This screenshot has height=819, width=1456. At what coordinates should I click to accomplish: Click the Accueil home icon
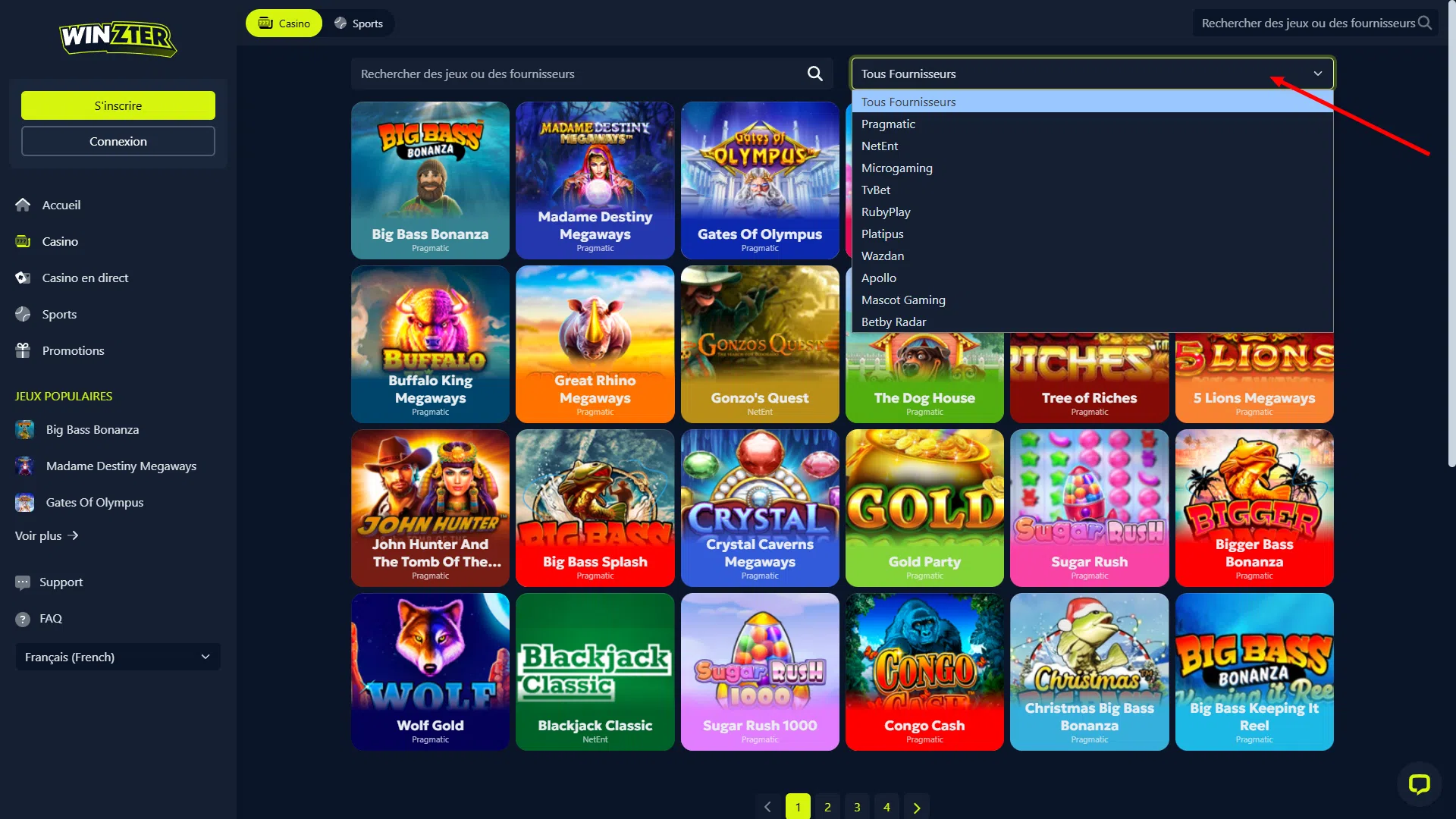(x=23, y=205)
